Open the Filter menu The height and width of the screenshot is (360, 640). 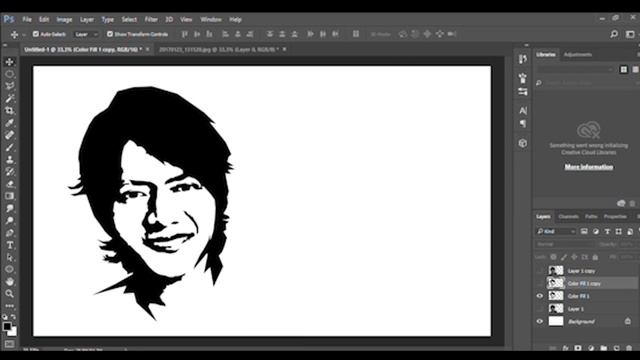coord(151,19)
